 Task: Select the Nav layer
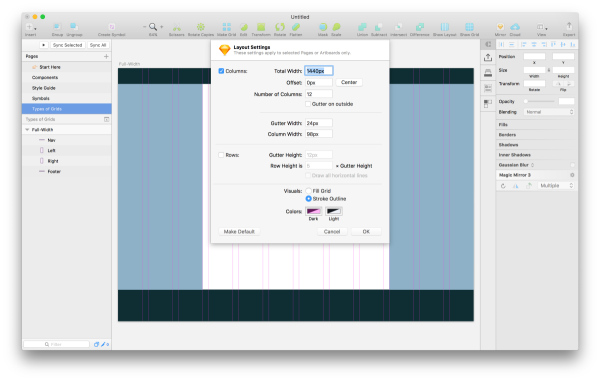tap(67, 140)
